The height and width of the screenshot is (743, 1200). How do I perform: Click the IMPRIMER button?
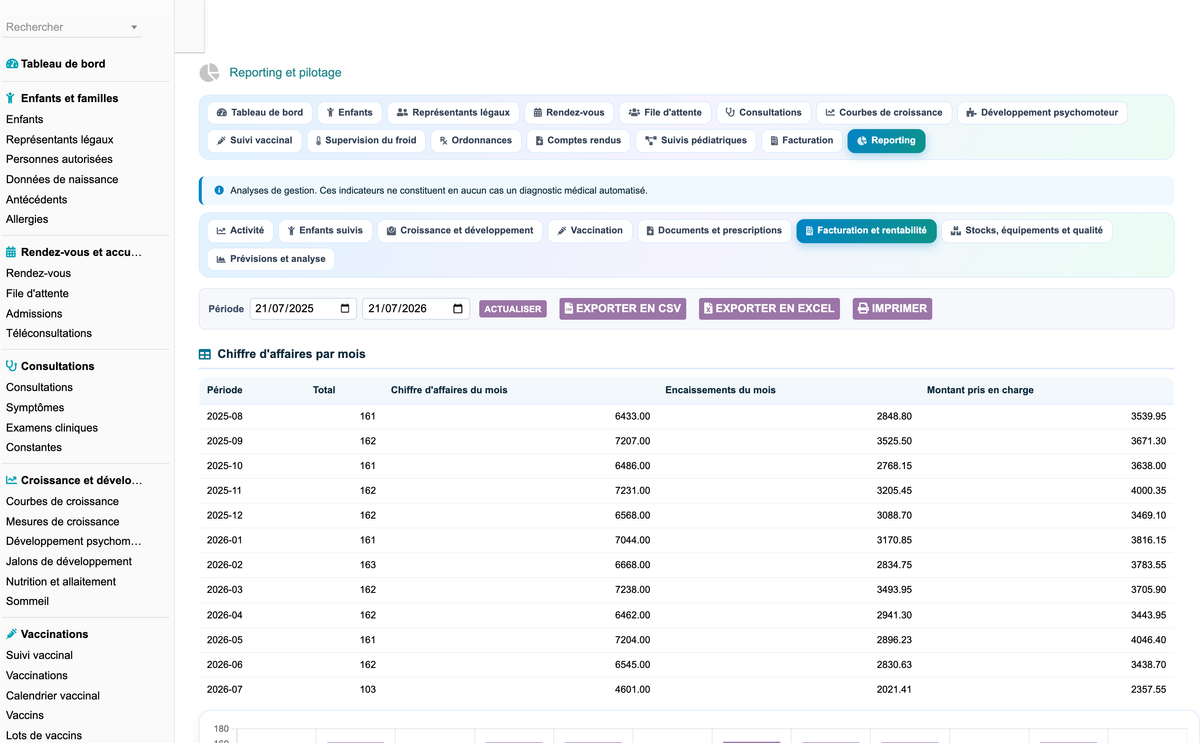[x=892, y=309]
